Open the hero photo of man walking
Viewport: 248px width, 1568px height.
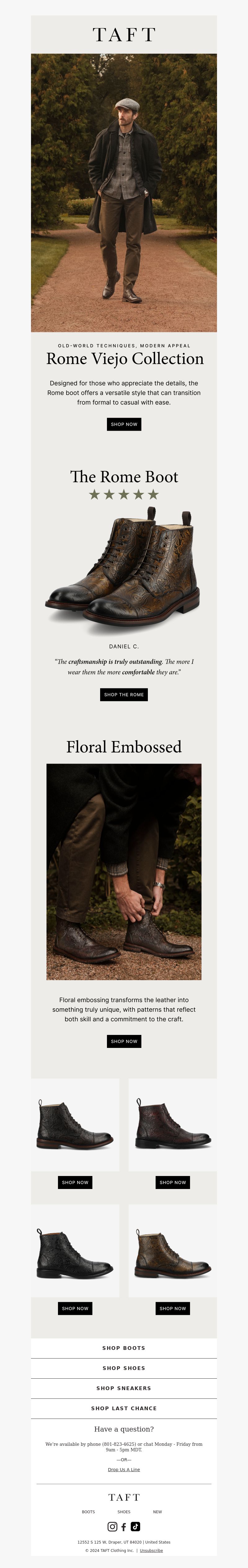click(x=124, y=192)
